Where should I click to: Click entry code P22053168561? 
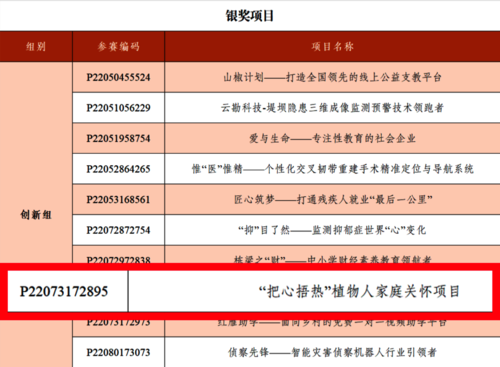118,199
